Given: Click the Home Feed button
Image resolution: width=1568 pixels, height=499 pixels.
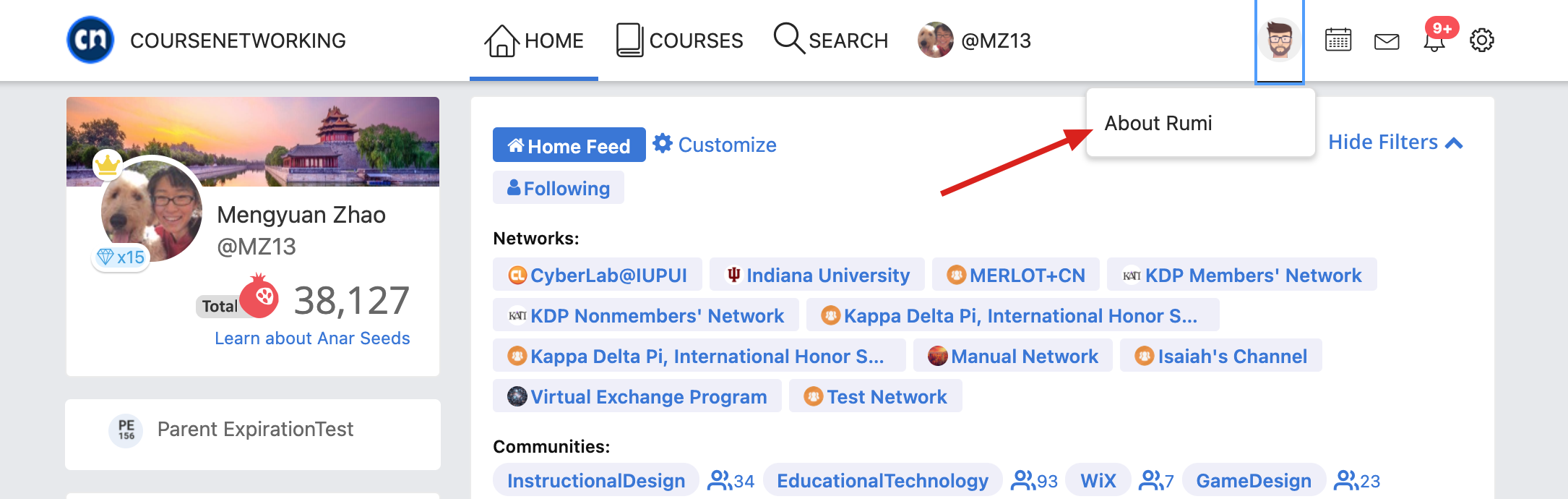Looking at the screenshot, I should pos(569,145).
